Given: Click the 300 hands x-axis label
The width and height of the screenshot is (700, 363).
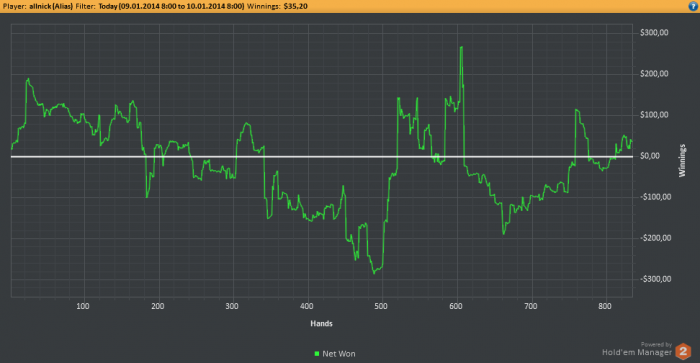Looking at the screenshot, I should coord(232,306).
